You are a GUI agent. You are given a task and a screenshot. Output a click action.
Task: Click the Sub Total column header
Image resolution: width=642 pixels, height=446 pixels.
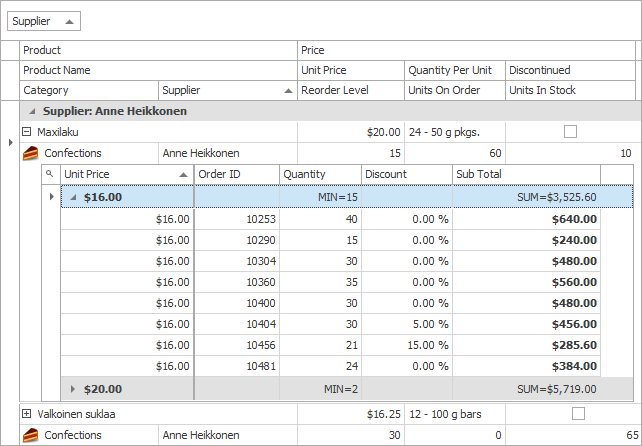click(526, 174)
